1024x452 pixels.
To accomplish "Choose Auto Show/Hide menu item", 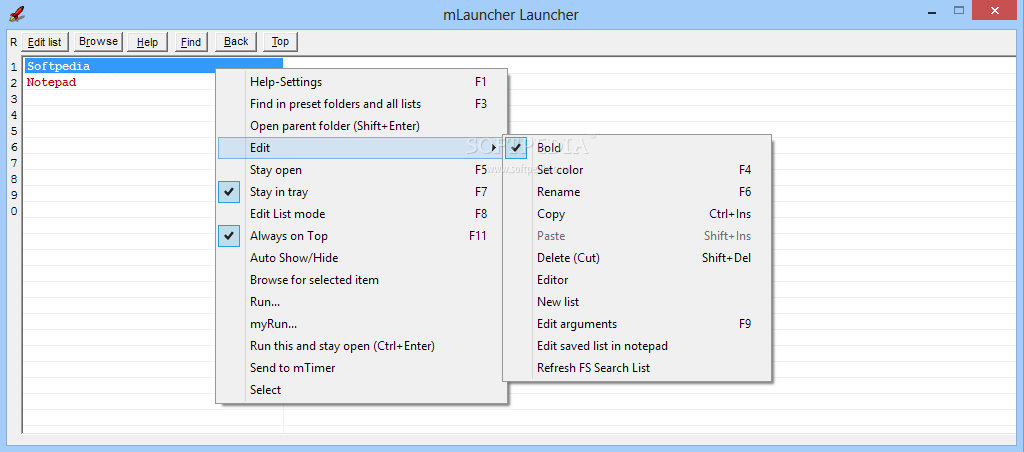I will pos(362,258).
